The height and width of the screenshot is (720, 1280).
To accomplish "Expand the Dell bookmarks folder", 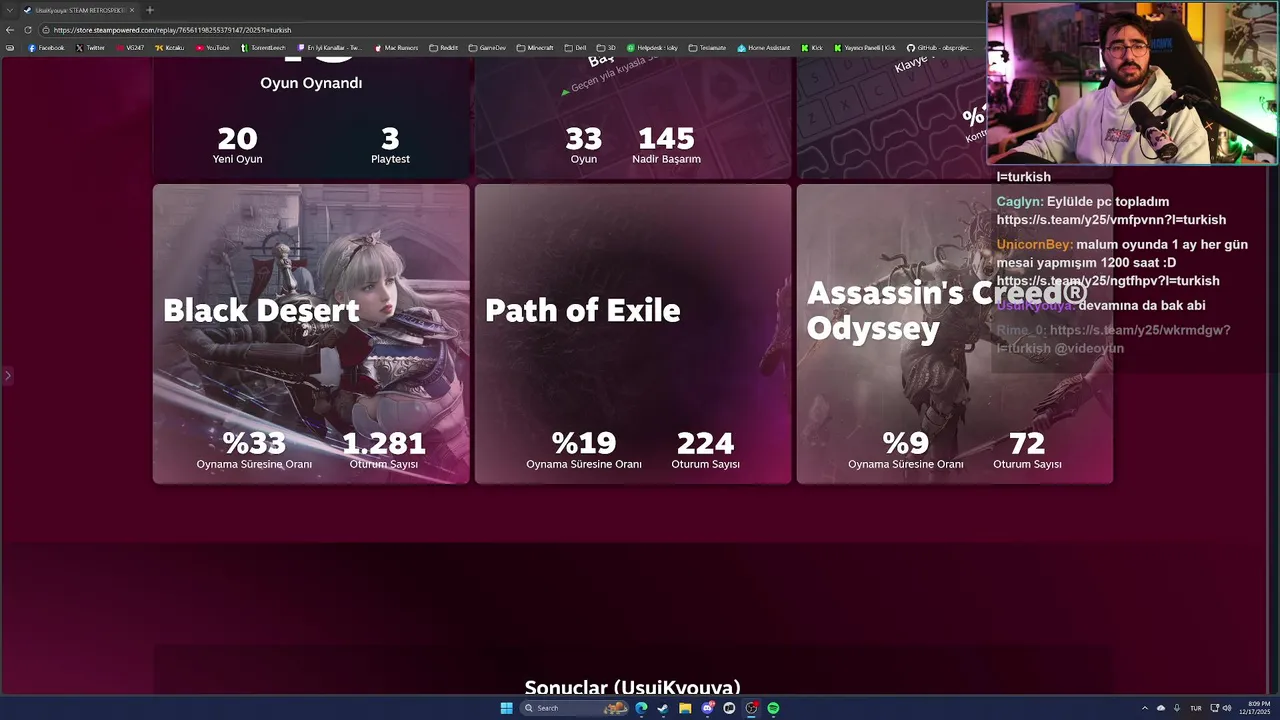I will click(575, 48).
